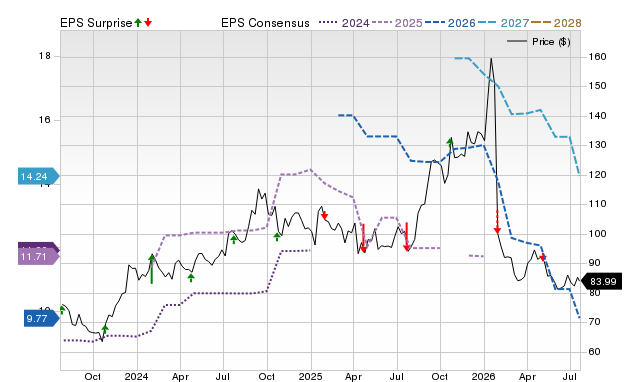Click the 70 label on right price axis
The width and height of the screenshot is (640, 382).
pos(595,322)
